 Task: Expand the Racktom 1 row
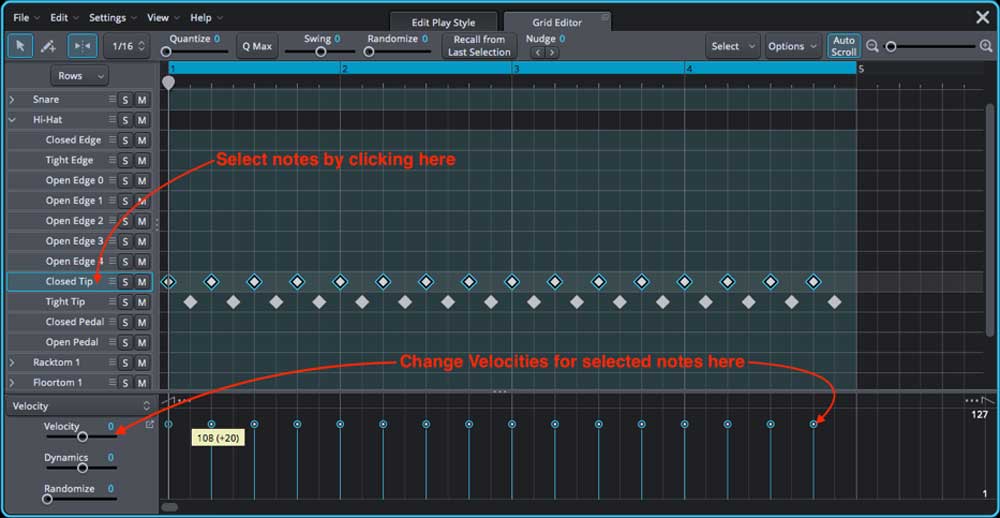[12, 362]
